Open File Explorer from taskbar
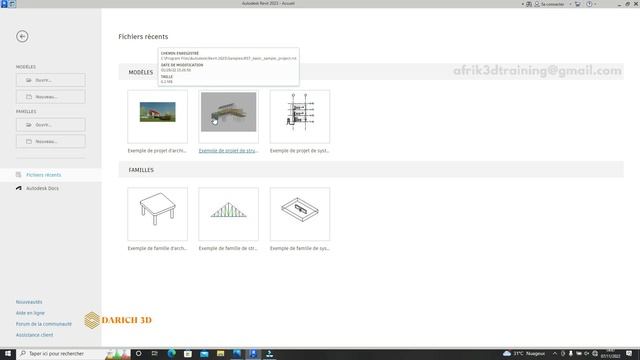Image resolution: width=640 pixels, height=360 pixels. (x=220, y=353)
